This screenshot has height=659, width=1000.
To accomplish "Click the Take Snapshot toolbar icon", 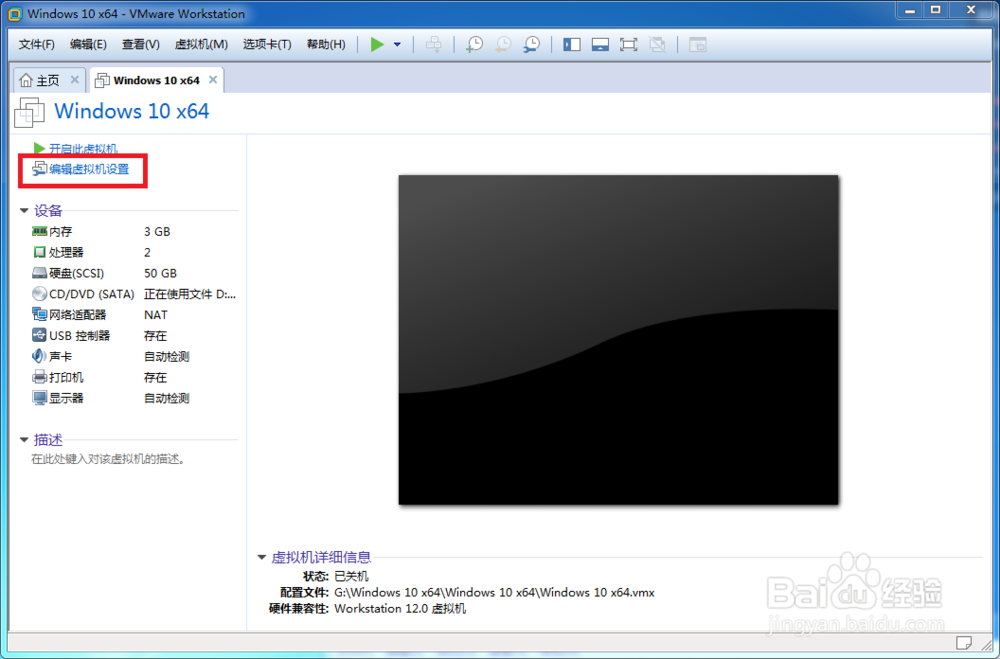I will (474, 45).
